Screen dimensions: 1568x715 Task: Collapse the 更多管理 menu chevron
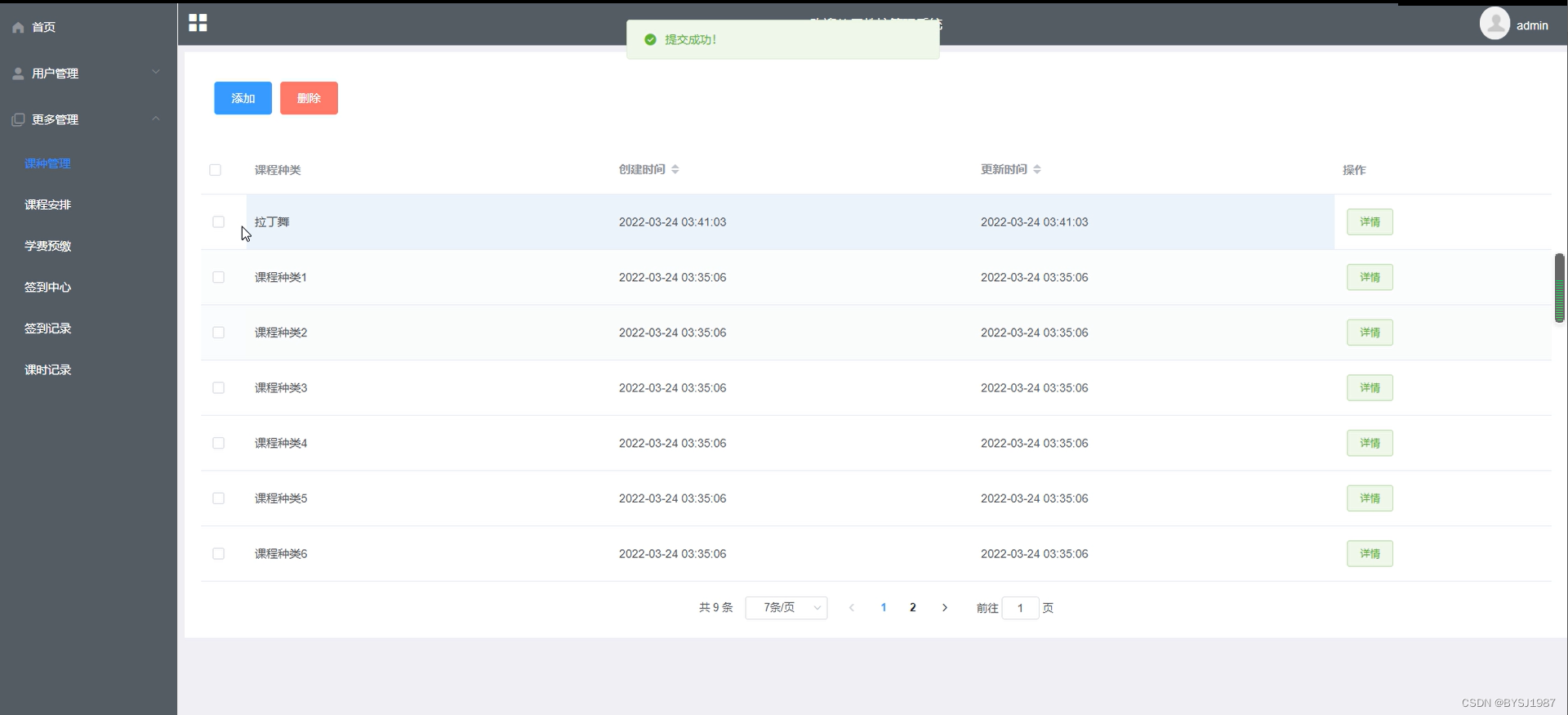(156, 118)
